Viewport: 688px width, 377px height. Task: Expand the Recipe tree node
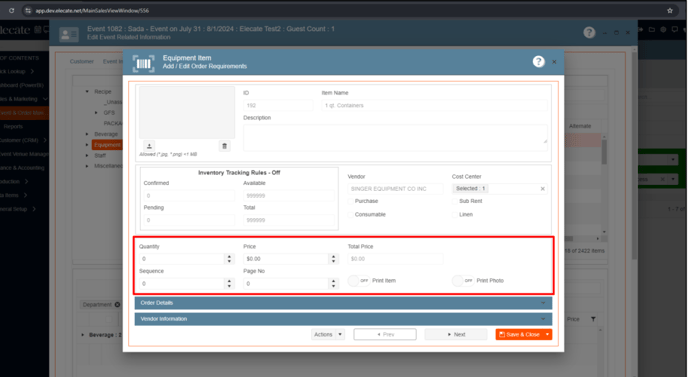pyautogui.click(x=87, y=92)
